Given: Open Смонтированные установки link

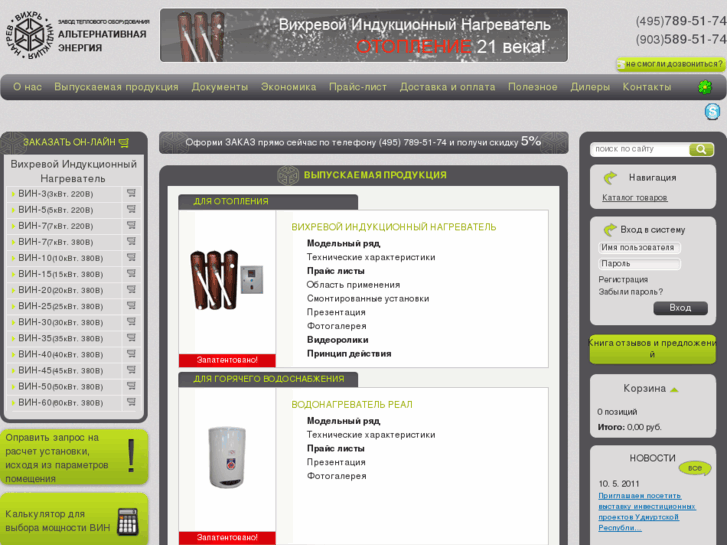Looking at the screenshot, I should point(368,299).
